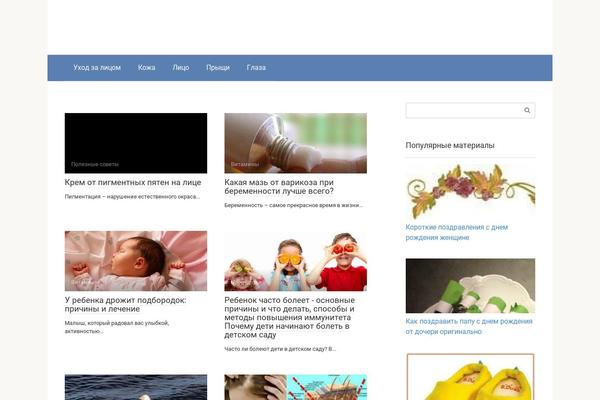This screenshot has height=400, width=600.
Task: Click excerpt 'Беременность – самое прекрасное время в жизни...'
Action: (x=293, y=206)
